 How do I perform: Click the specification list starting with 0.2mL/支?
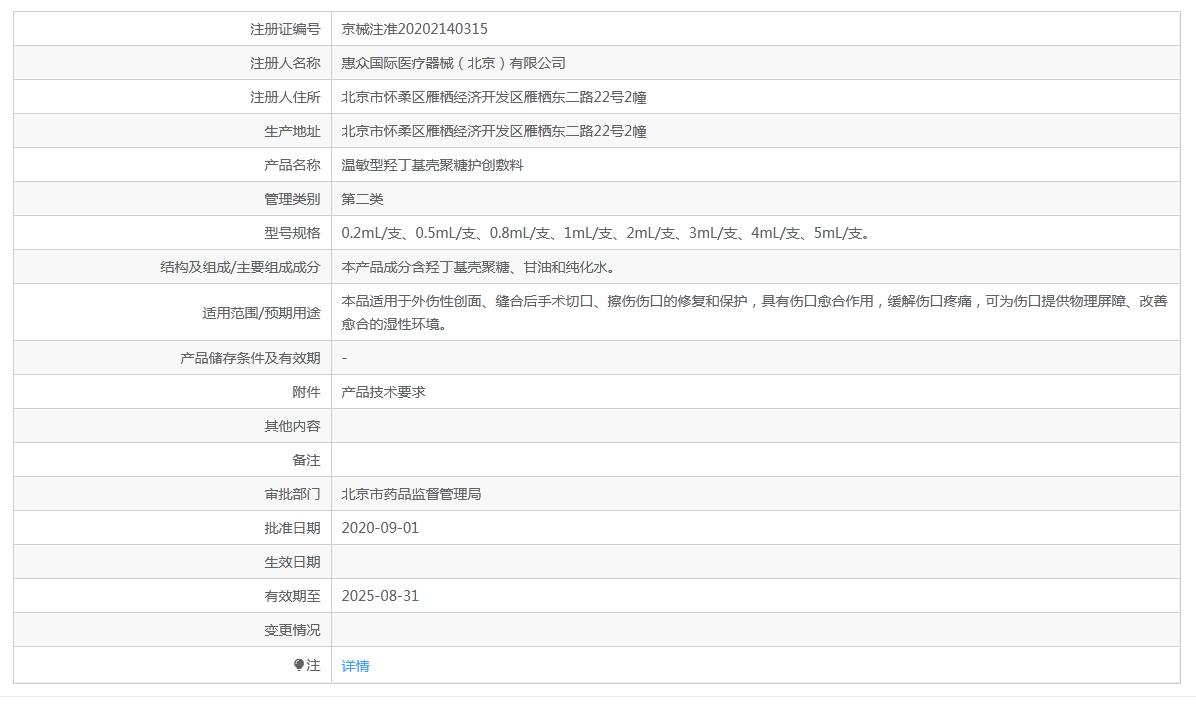(x=606, y=233)
